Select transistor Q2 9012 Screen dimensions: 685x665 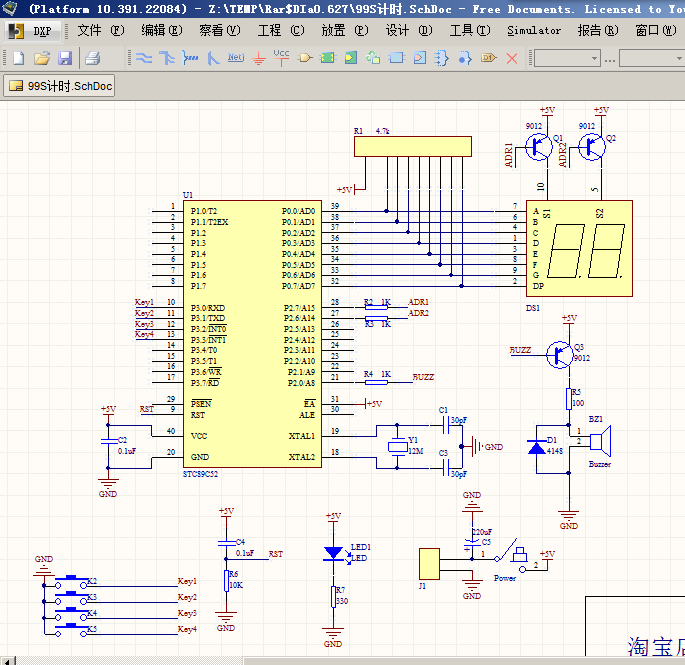tap(592, 147)
